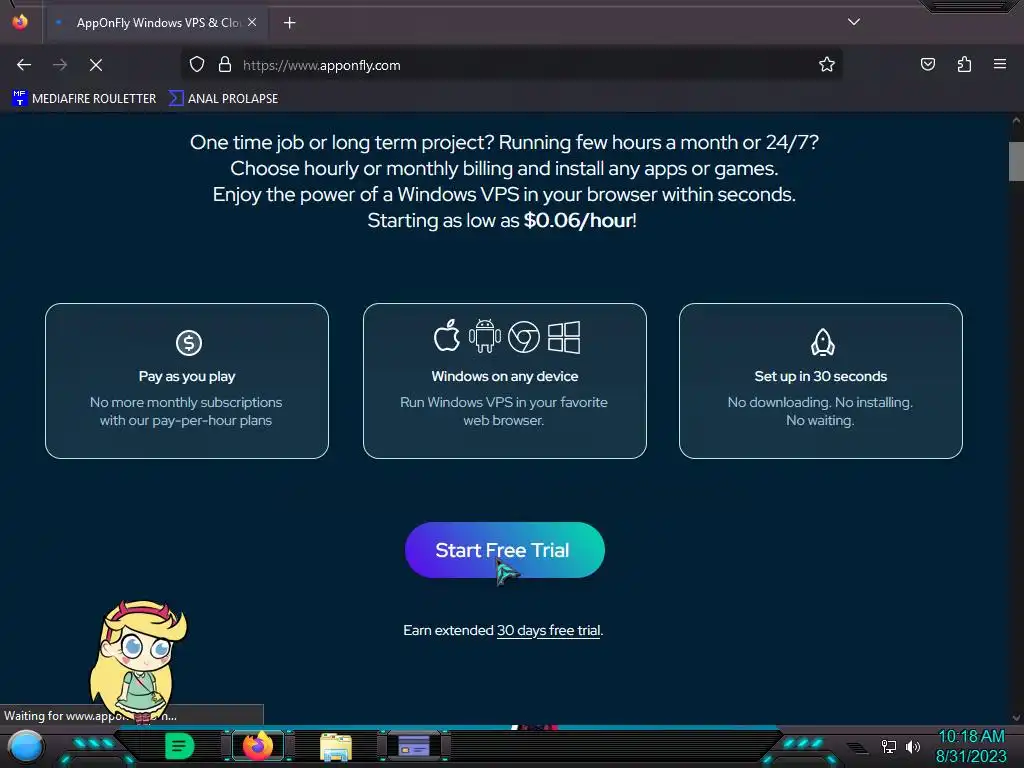This screenshot has height=768, width=1024.
Task: Open the Firefox hamburger application menu
Action: click(1000, 64)
